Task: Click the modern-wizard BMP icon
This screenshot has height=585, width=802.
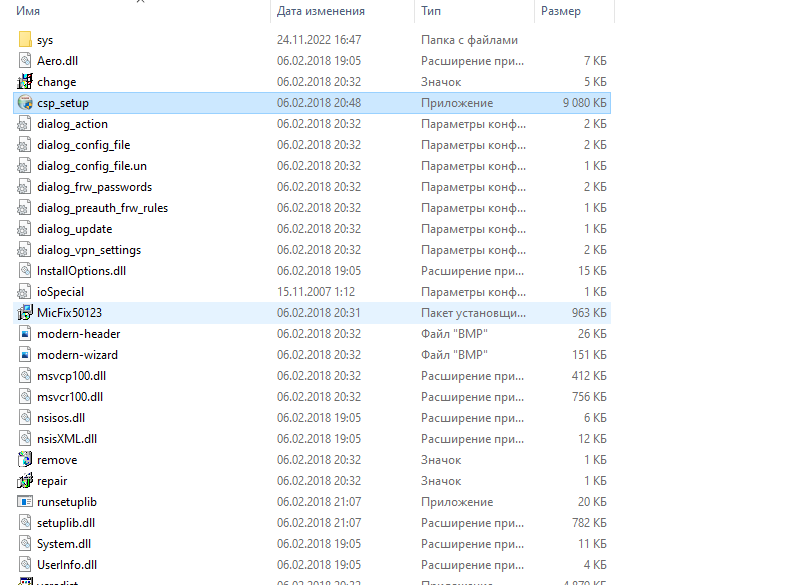Action: click(25, 354)
